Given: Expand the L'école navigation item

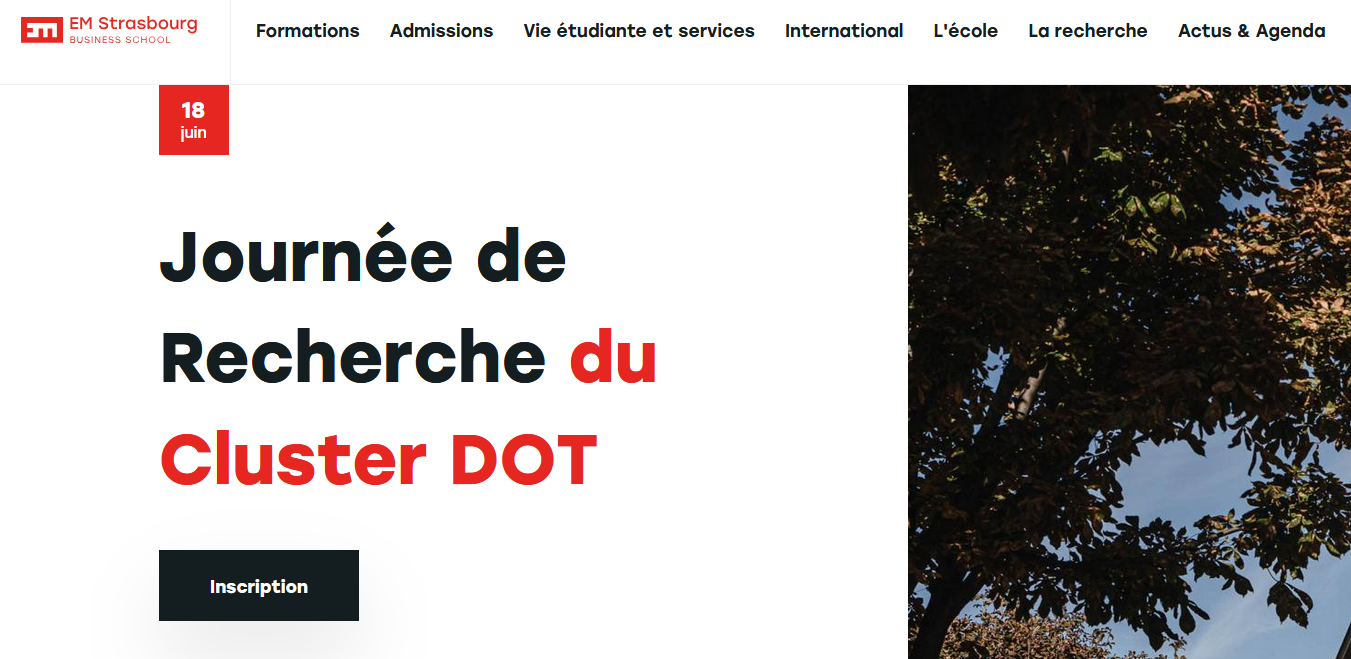Looking at the screenshot, I should pos(965,31).
